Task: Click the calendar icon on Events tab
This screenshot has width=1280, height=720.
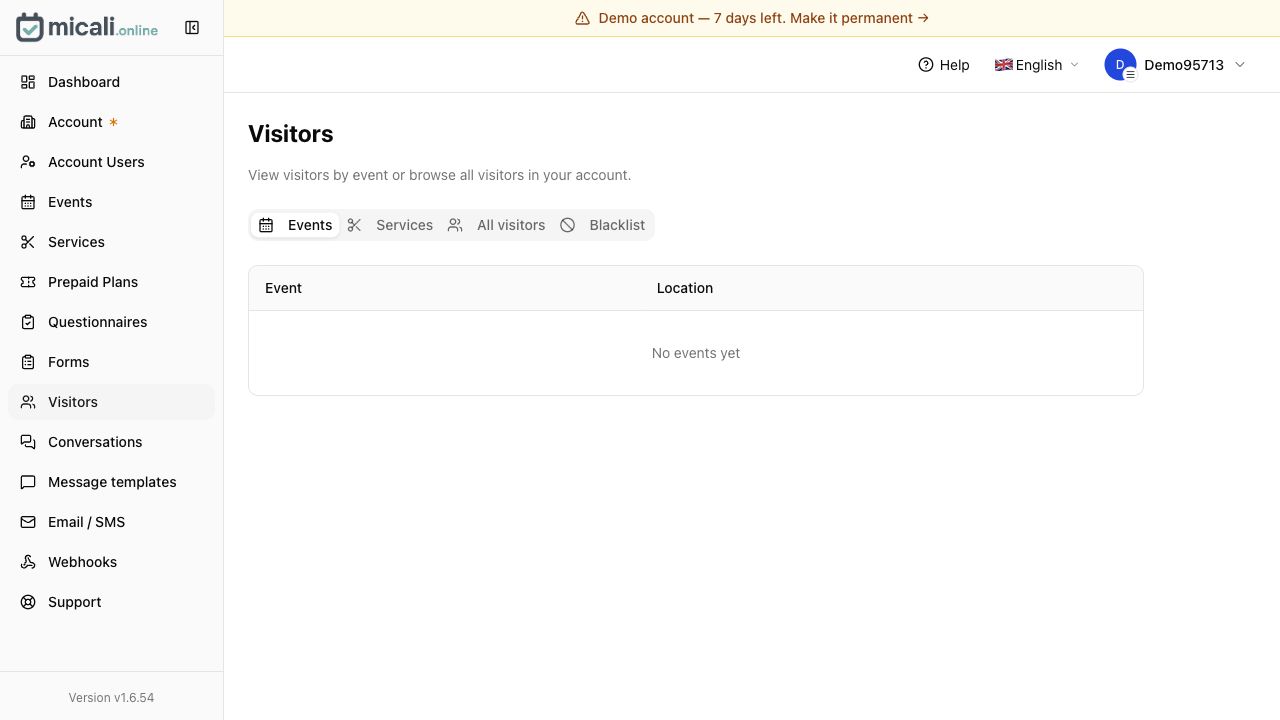Action: (266, 225)
